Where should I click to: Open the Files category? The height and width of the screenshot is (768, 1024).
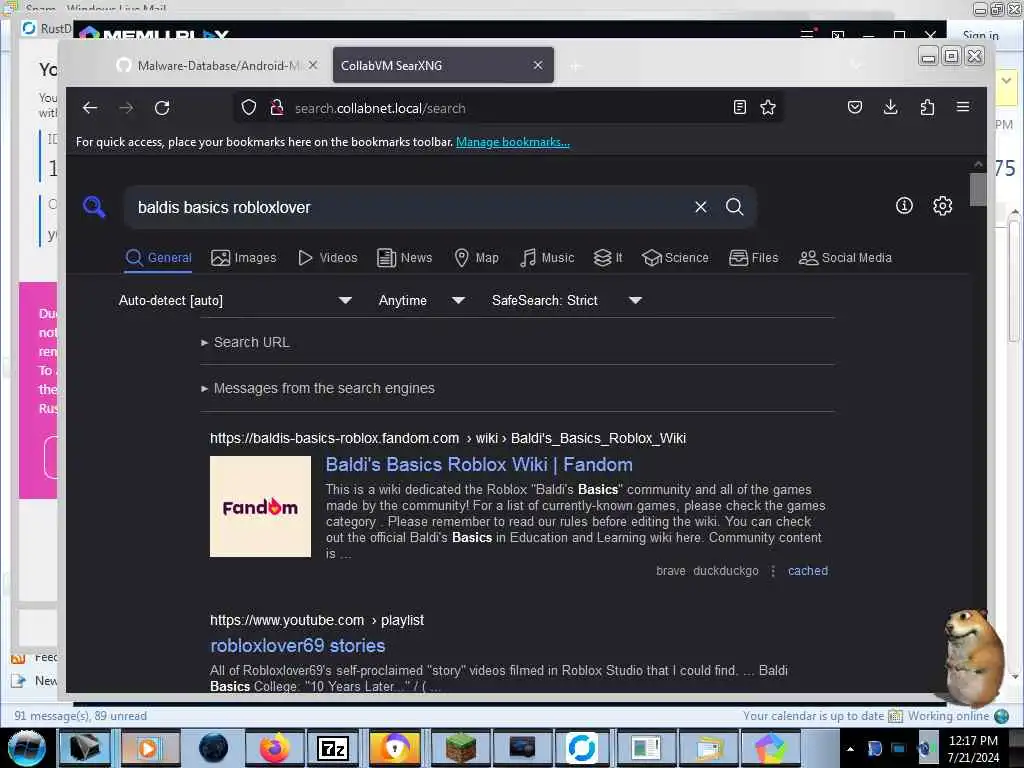click(753, 258)
